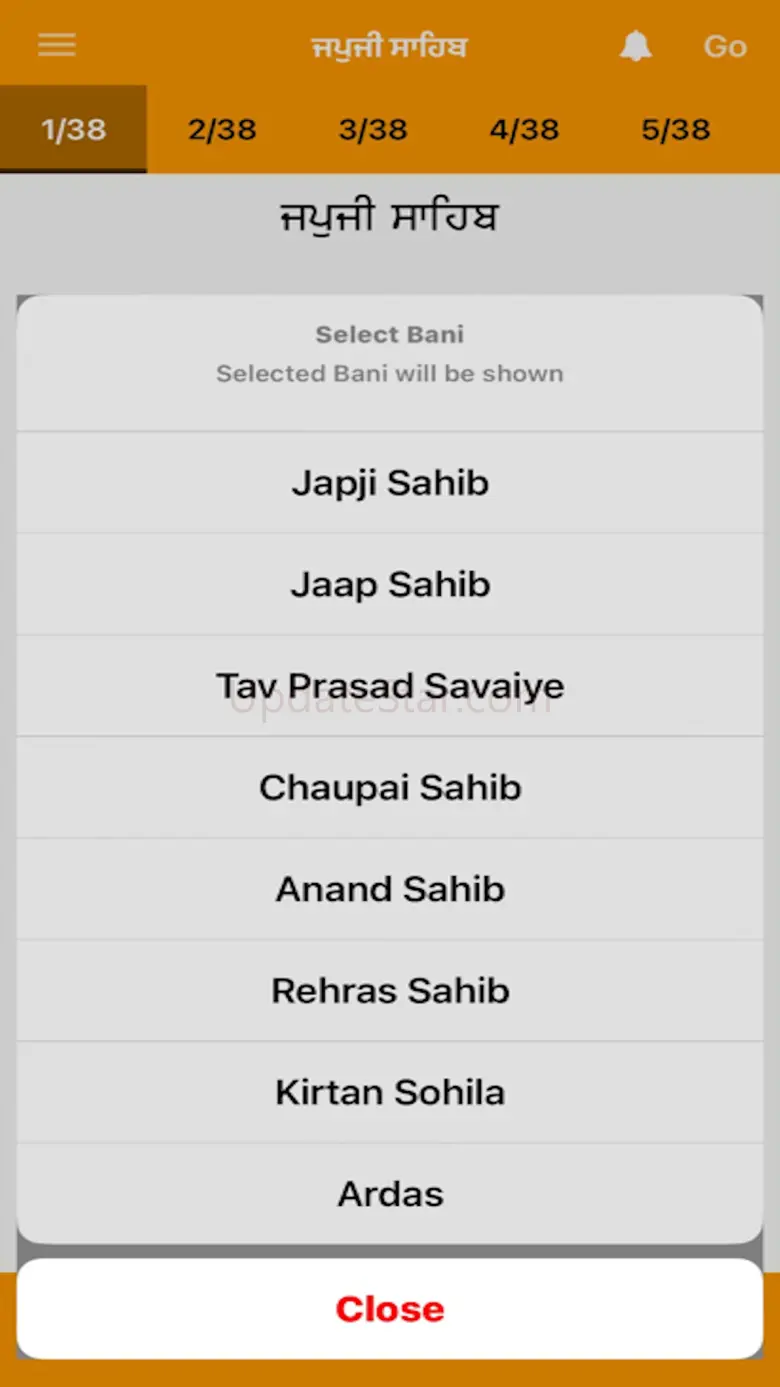Open the Ardas option
Screen dimensions: 780x1387
[x=390, y=1194]
